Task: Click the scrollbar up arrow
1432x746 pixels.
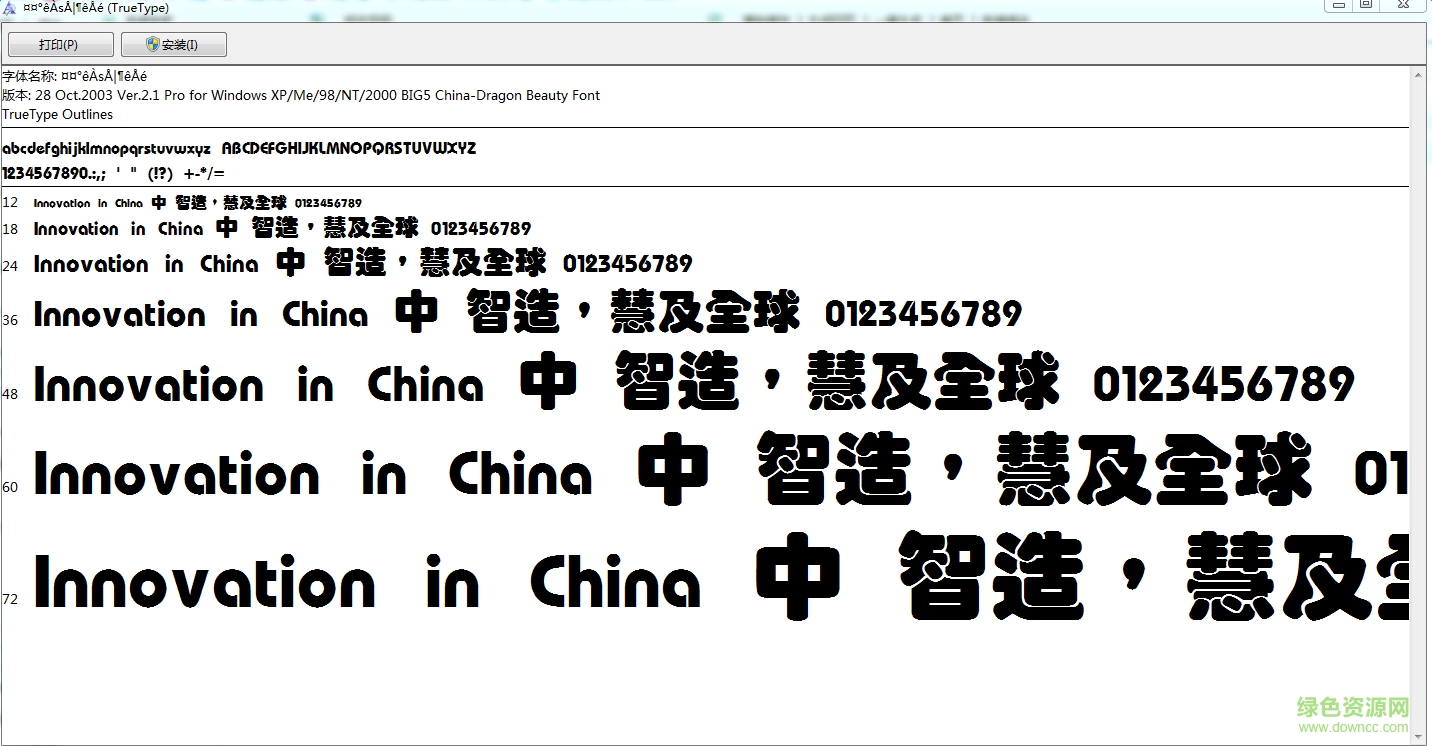Action: (x=1418, y=74)
